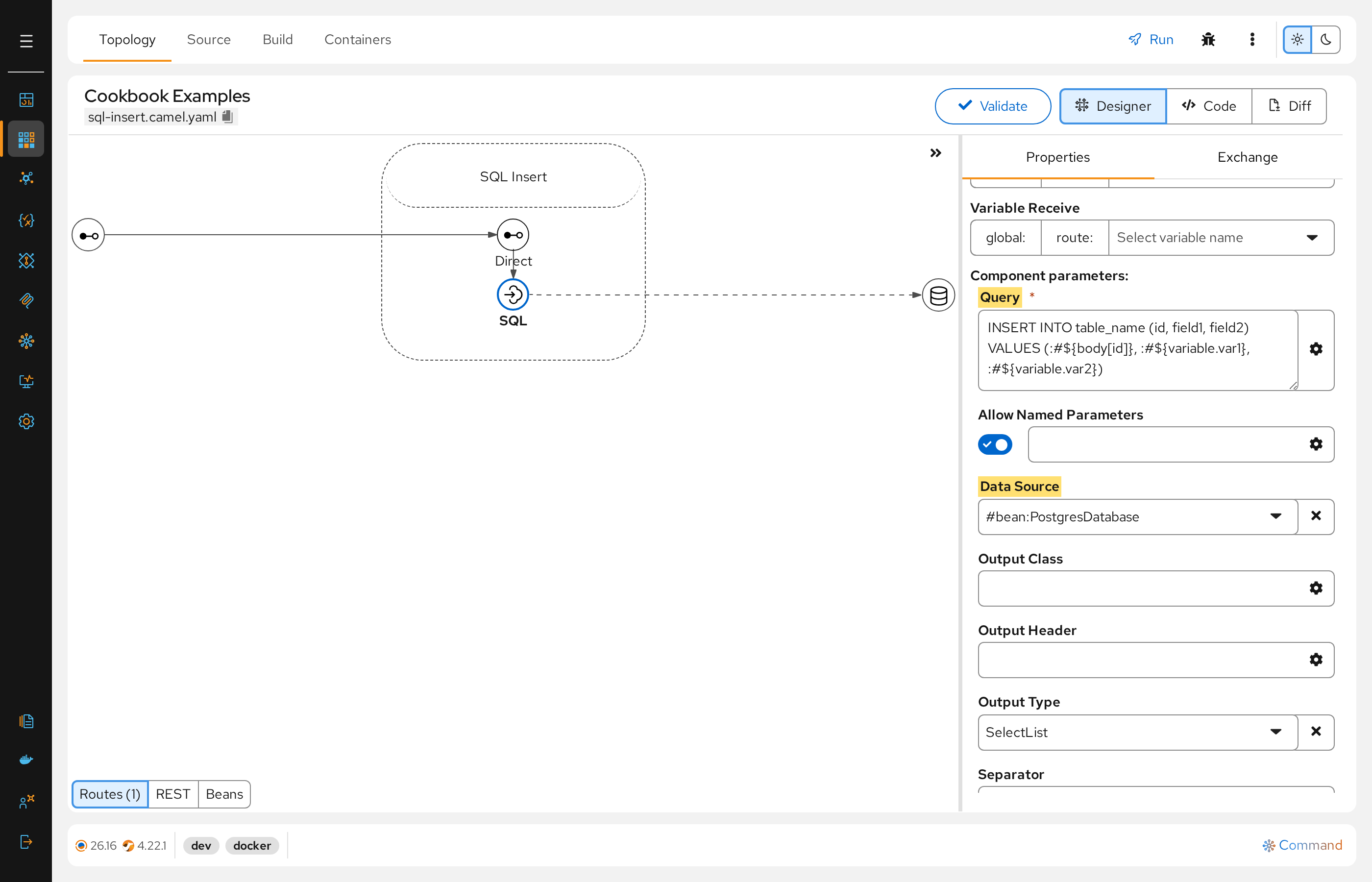Viewport: 1372px width, 882px height.
Task: Open gear options for Query field
Action: [1316, 349]
